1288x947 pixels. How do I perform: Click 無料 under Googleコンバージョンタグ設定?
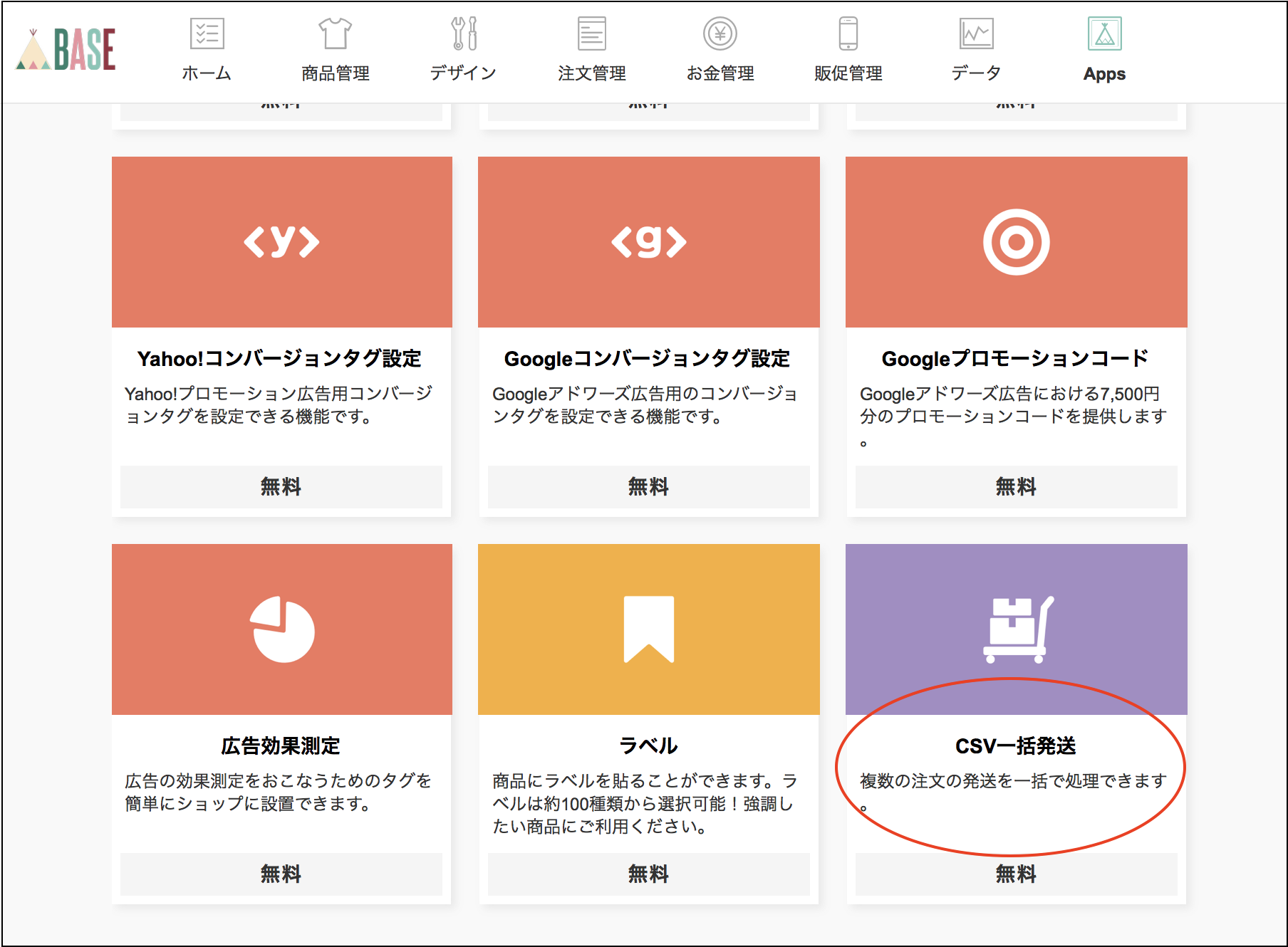click(x=648, y=487)
